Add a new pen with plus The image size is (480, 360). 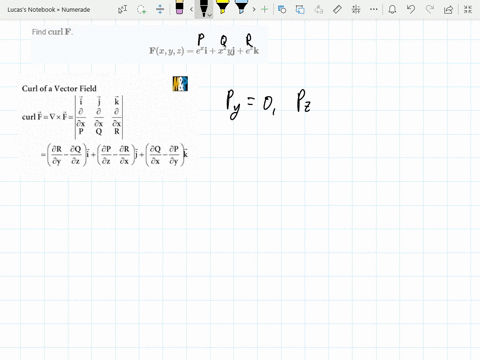click(x=265, y=9)
